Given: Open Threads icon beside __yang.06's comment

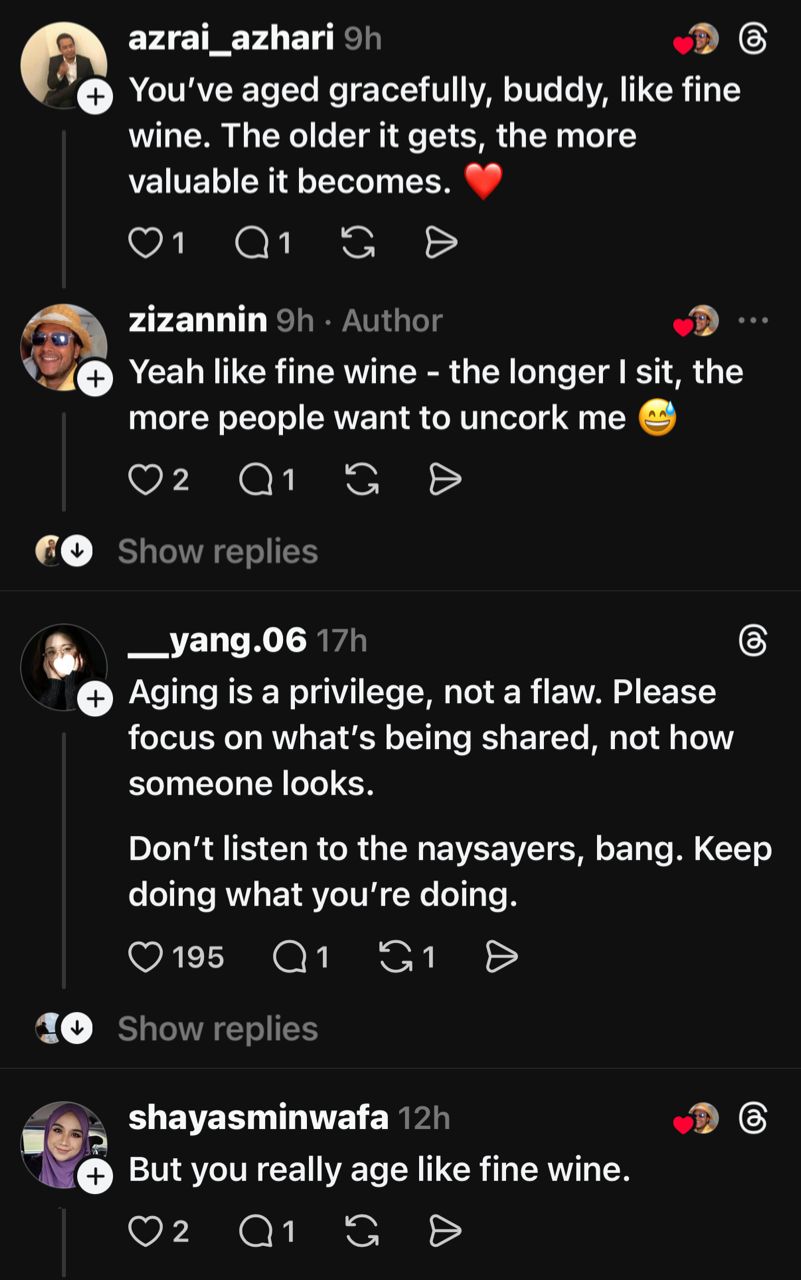Looking at the screenshot, I should [752, 641].
